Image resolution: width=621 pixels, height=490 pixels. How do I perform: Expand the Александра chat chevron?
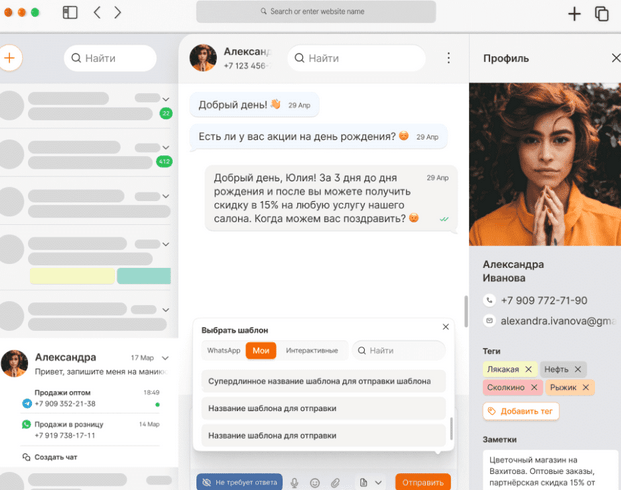[165, 358]
